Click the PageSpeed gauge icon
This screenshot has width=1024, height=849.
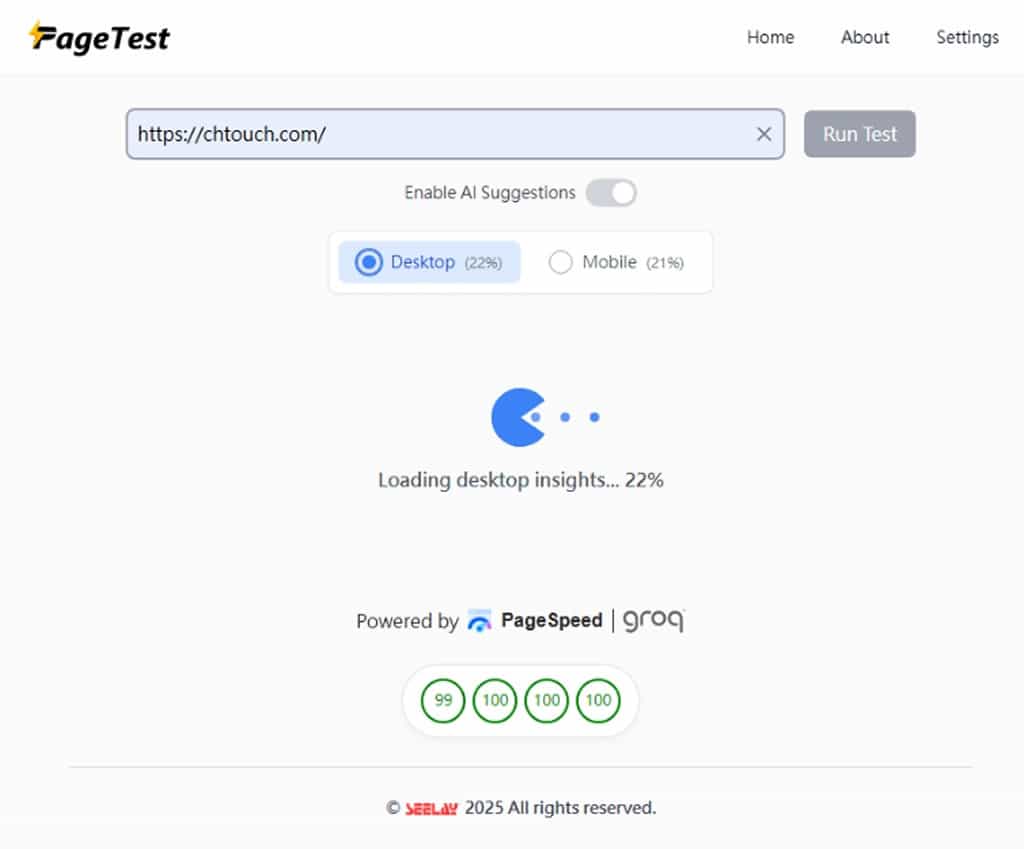coord(480,620)
